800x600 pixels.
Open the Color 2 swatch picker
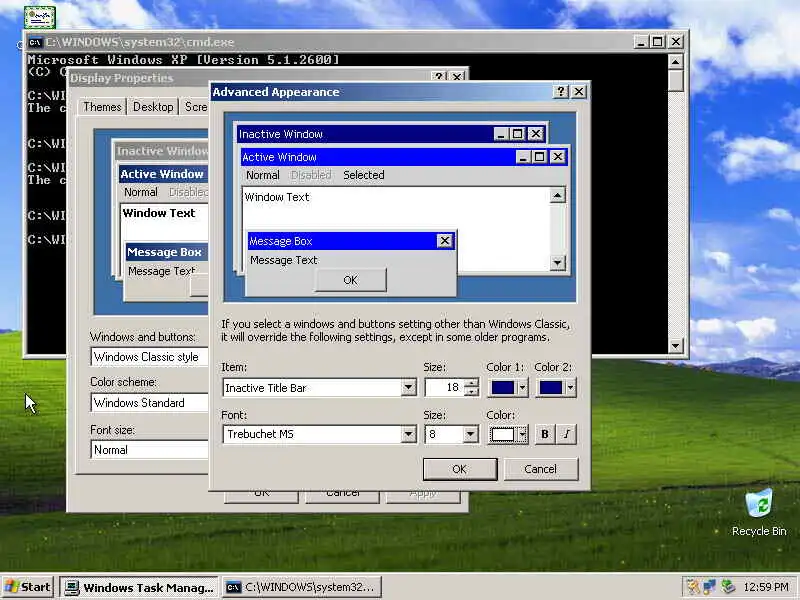click(x=556, y=388)
